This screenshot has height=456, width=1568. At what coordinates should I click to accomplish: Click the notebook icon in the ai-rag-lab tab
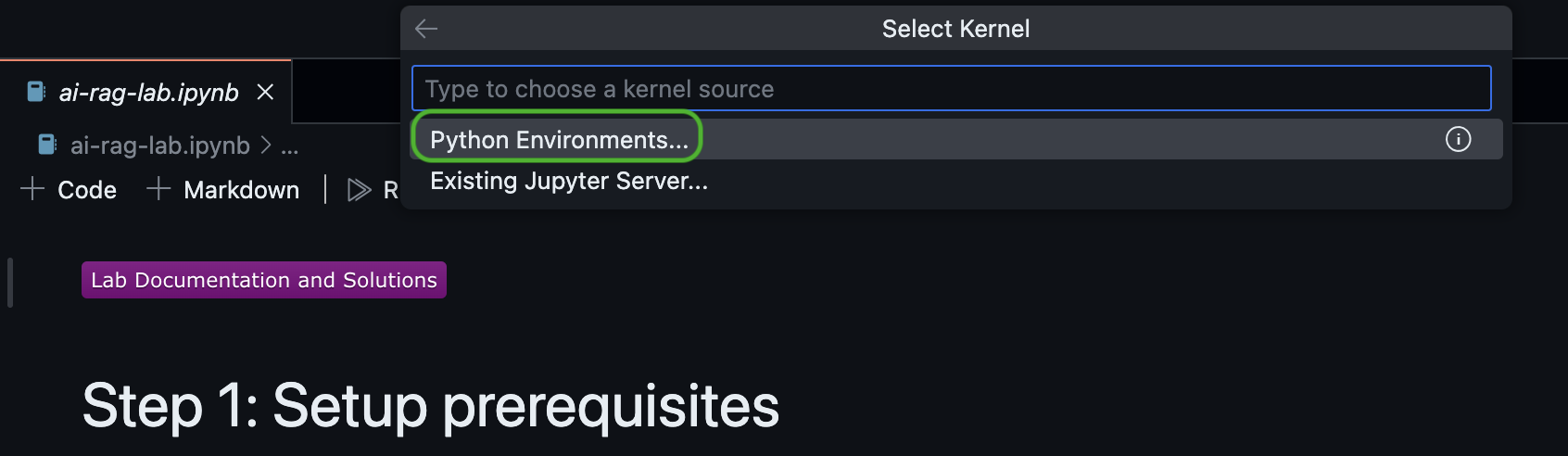pos(36,92)
